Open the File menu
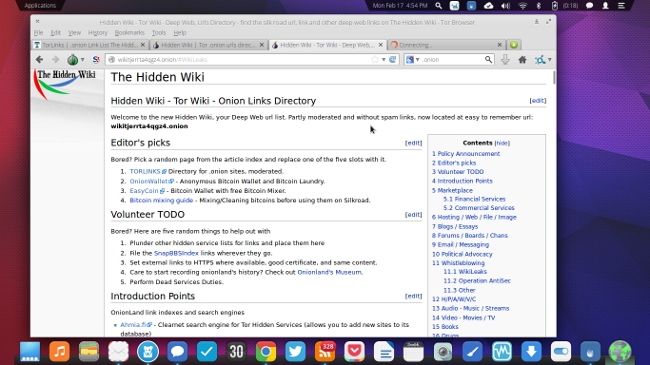The image size is (650, 365). 39,32
